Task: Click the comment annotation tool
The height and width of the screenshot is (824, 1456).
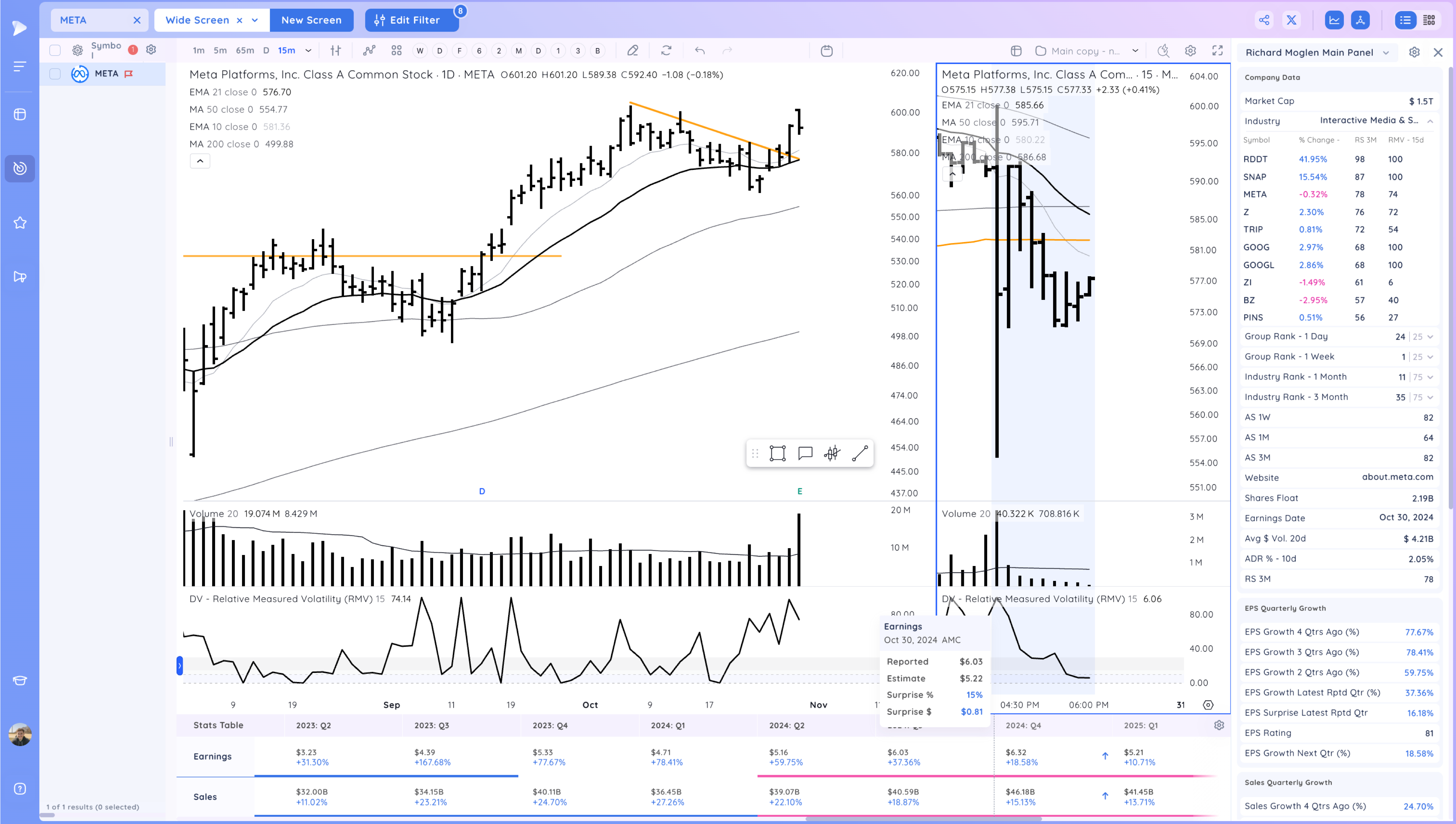Action: click(x=805, y=453)
